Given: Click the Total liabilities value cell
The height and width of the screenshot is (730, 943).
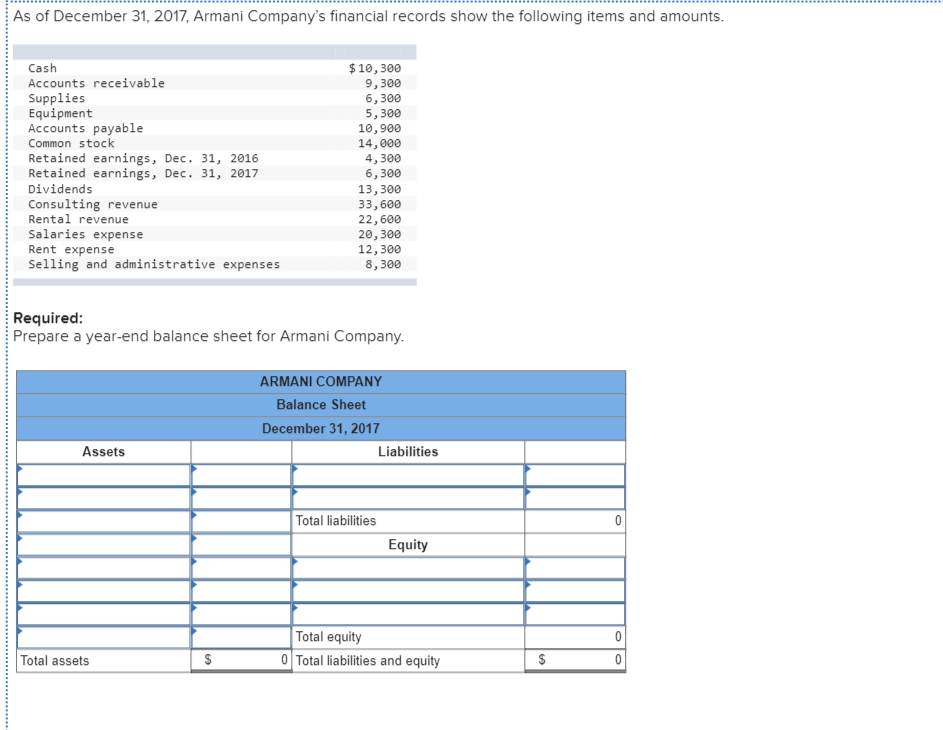Looking at the screenshot, I should (x=575, y=521).
